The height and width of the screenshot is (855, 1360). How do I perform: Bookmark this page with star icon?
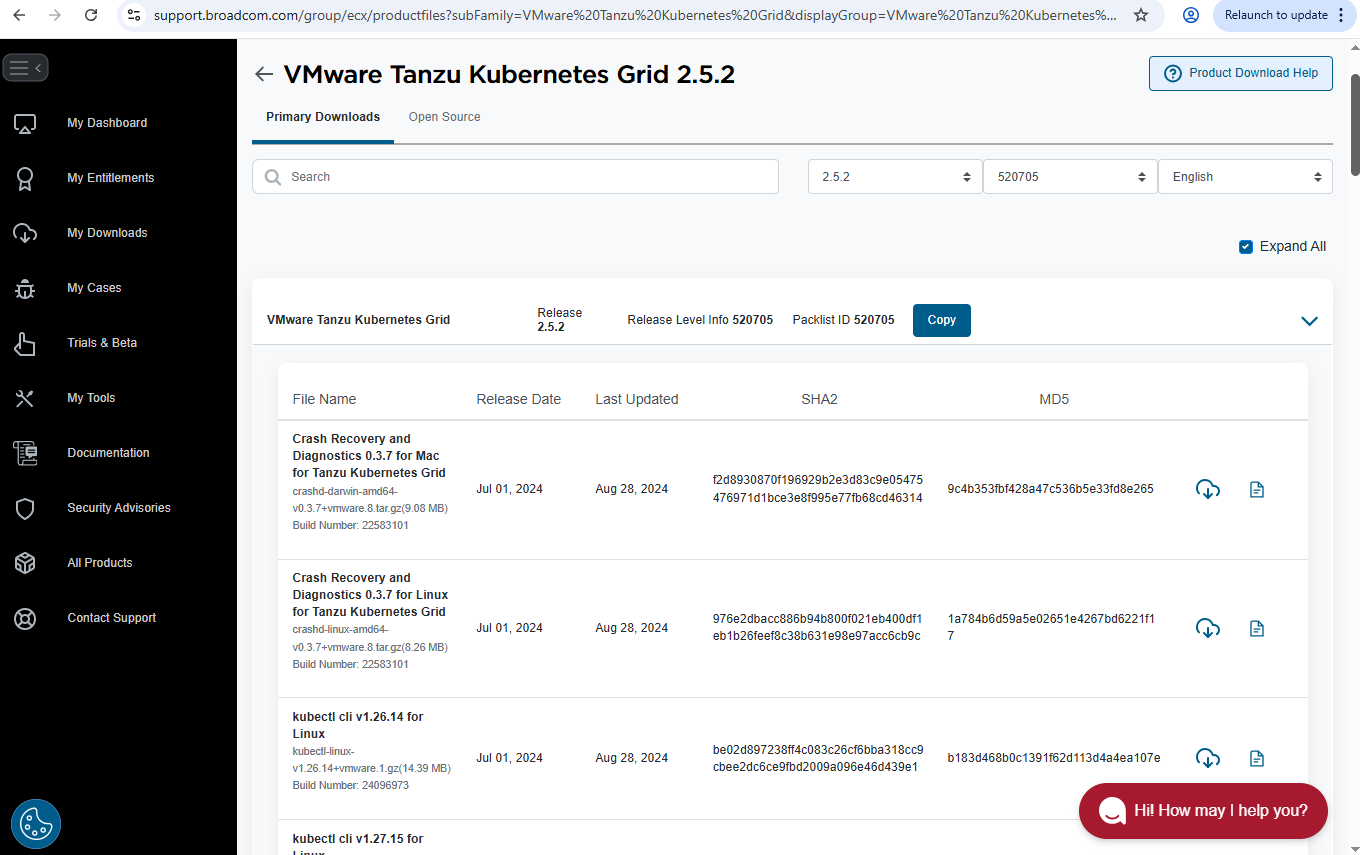[x=1141, y=15]
